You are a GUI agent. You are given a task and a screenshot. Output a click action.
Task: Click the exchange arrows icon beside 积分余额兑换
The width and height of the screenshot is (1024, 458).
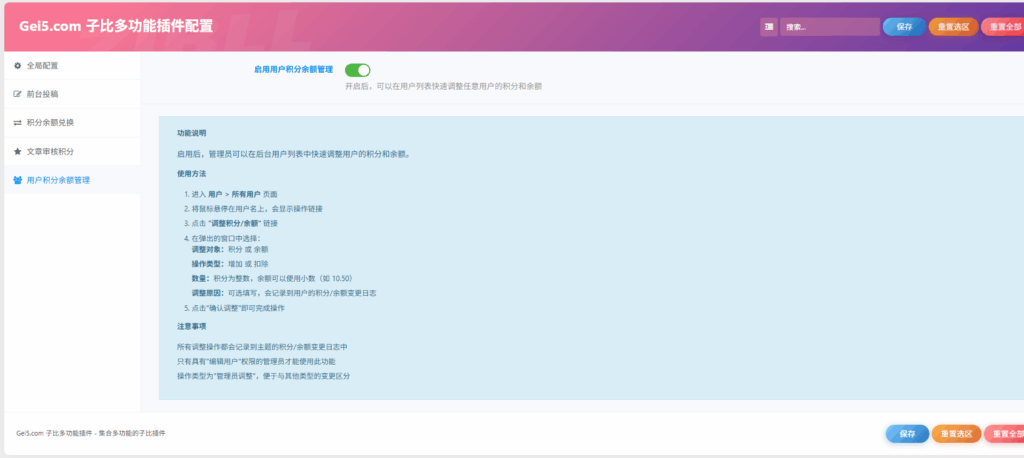[x=18, y=123]
